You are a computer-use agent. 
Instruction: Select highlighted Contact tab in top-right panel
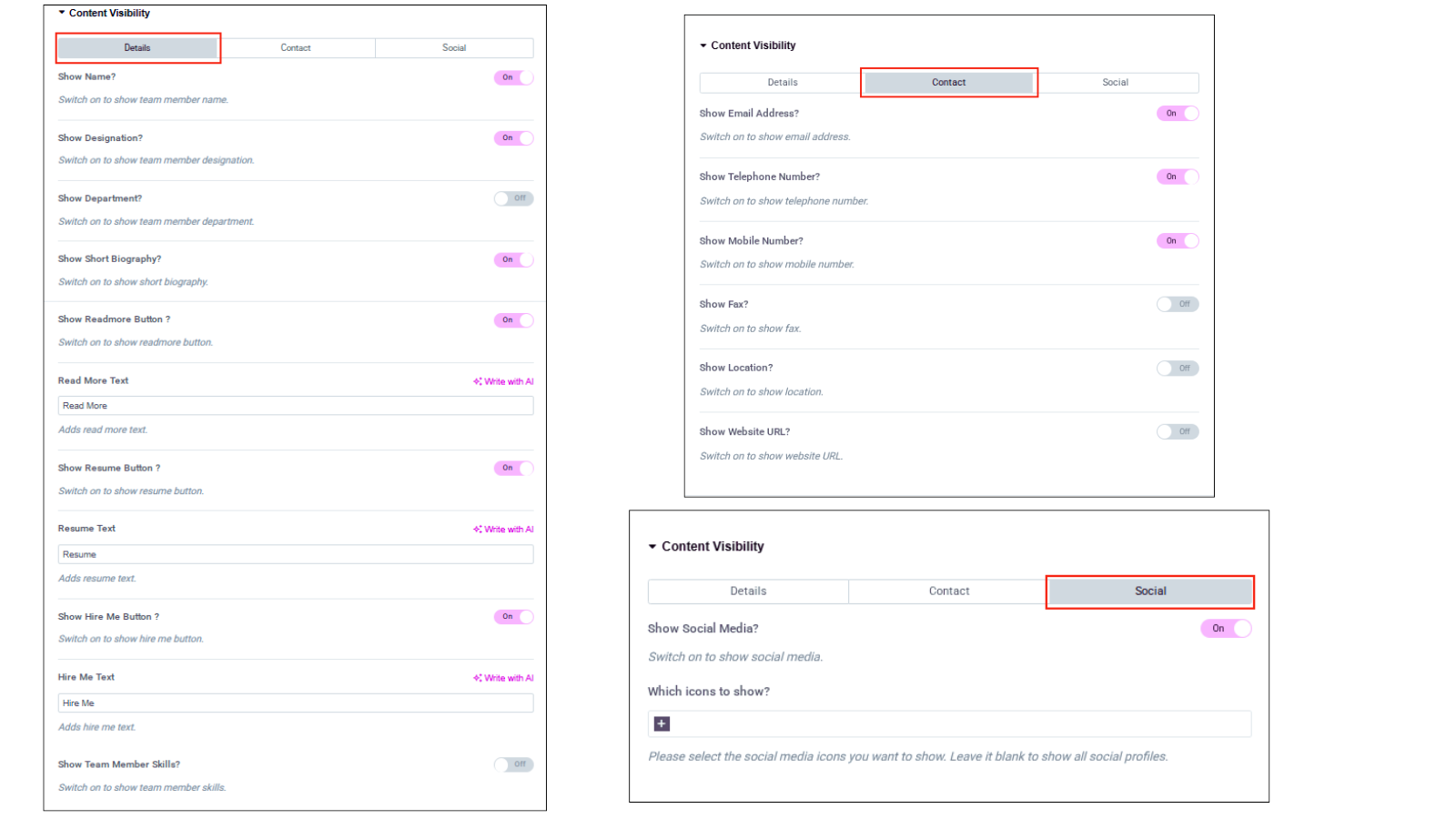(x=949, y=83)
